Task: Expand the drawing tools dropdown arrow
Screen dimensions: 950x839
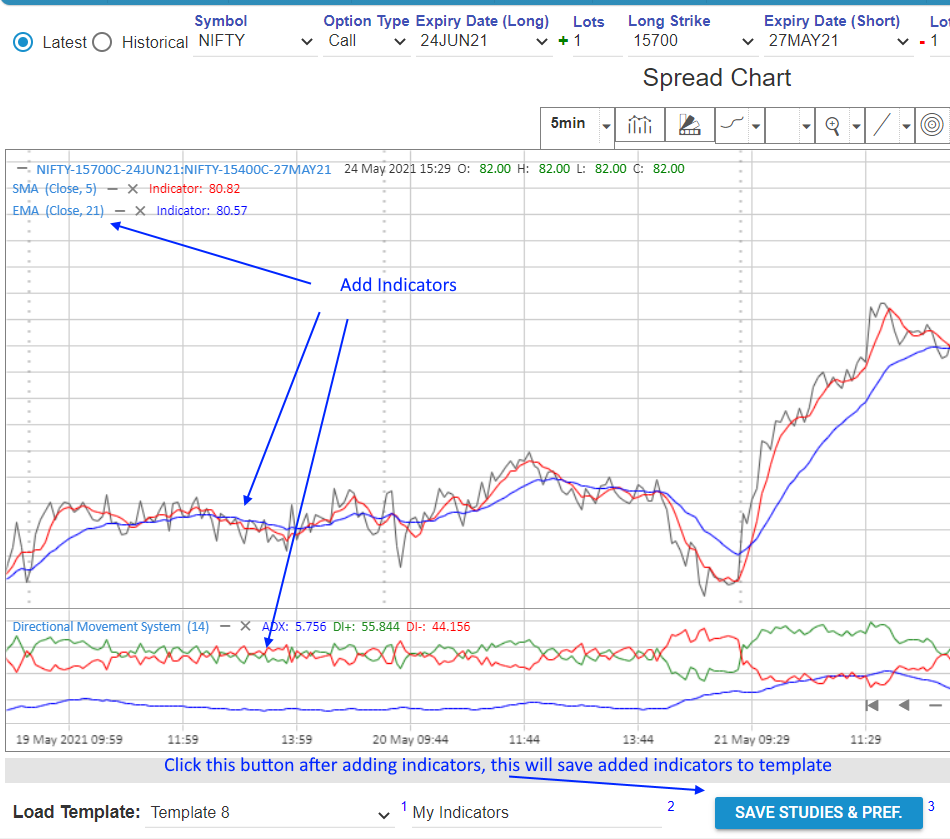Action: (906, 126)
